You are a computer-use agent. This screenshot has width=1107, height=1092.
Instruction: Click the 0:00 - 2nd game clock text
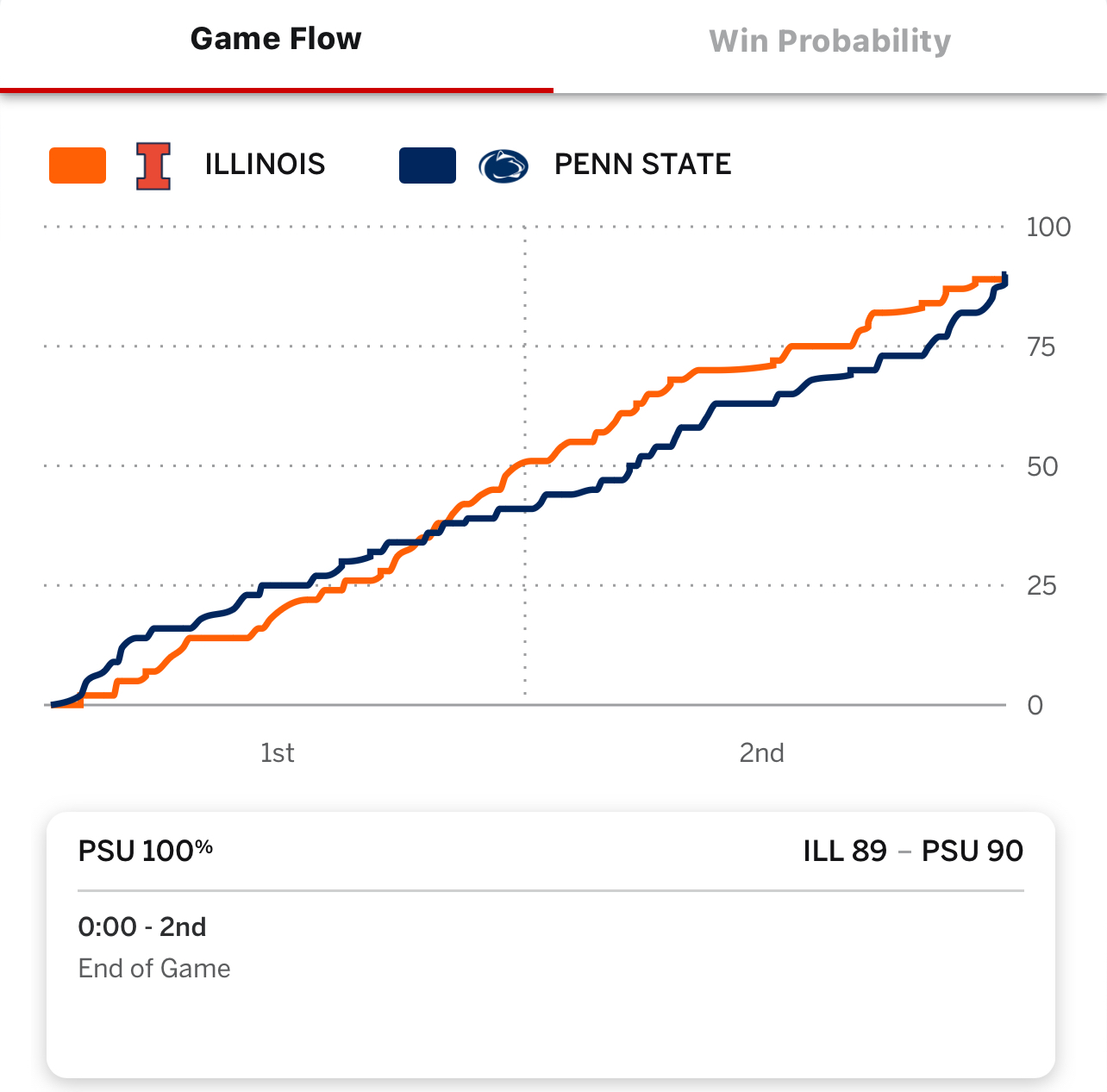click(x=142, y=927)
